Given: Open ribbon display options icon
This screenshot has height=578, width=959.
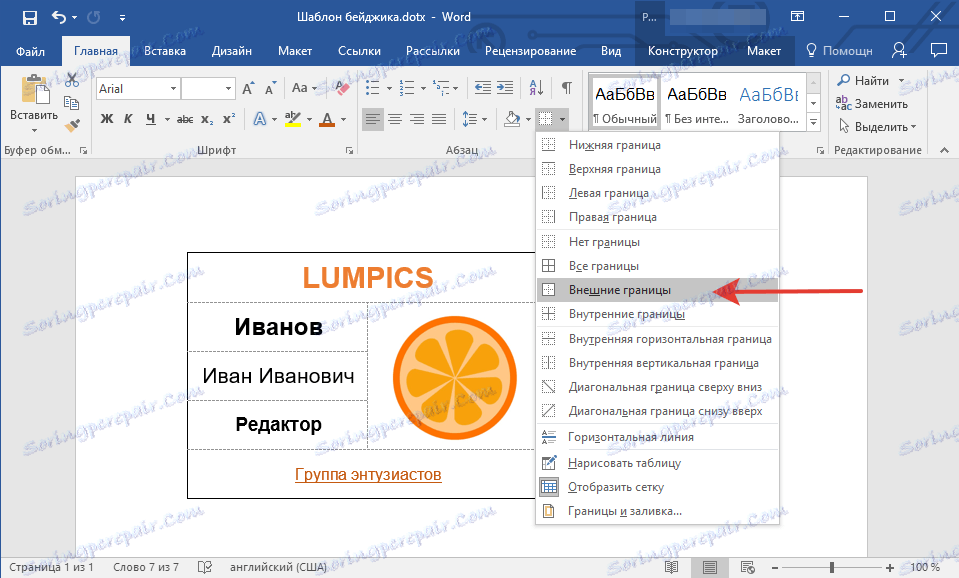Looking at the screenshot, I should click(x=798, y=17).
